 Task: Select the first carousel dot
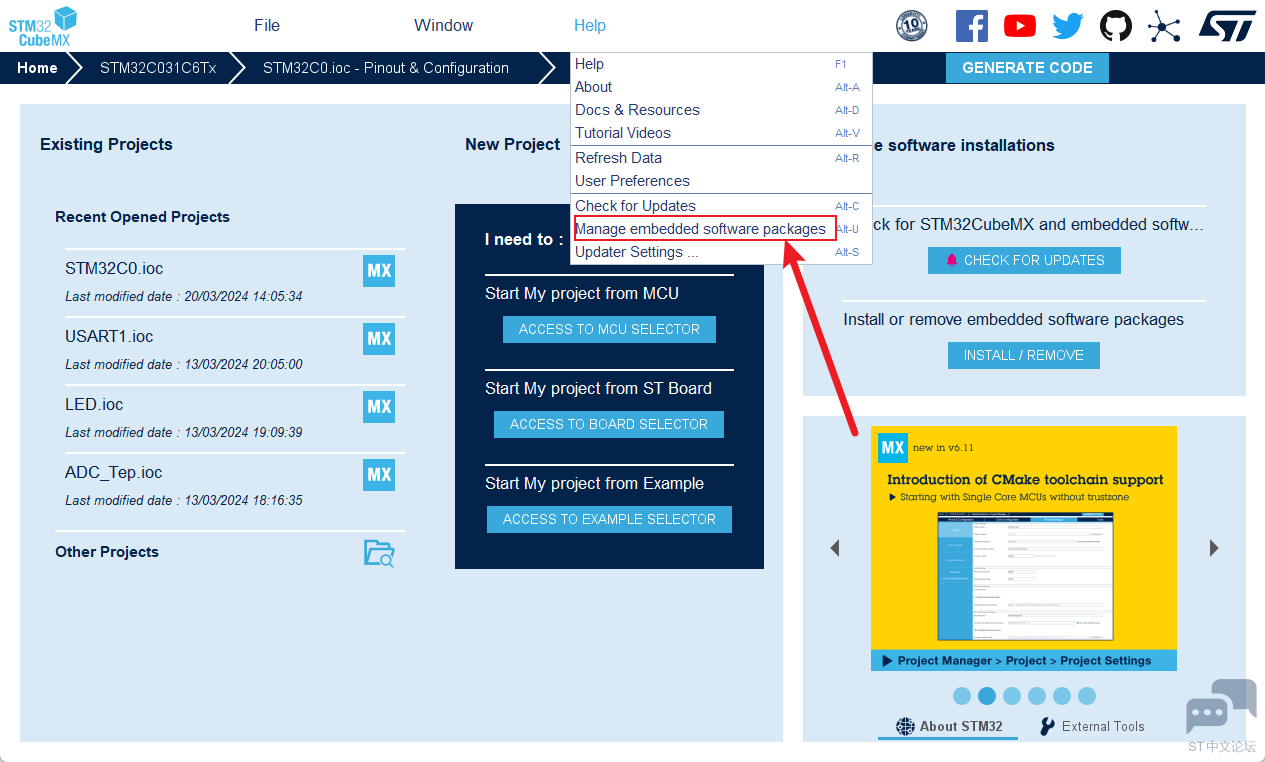click(962, 696)
